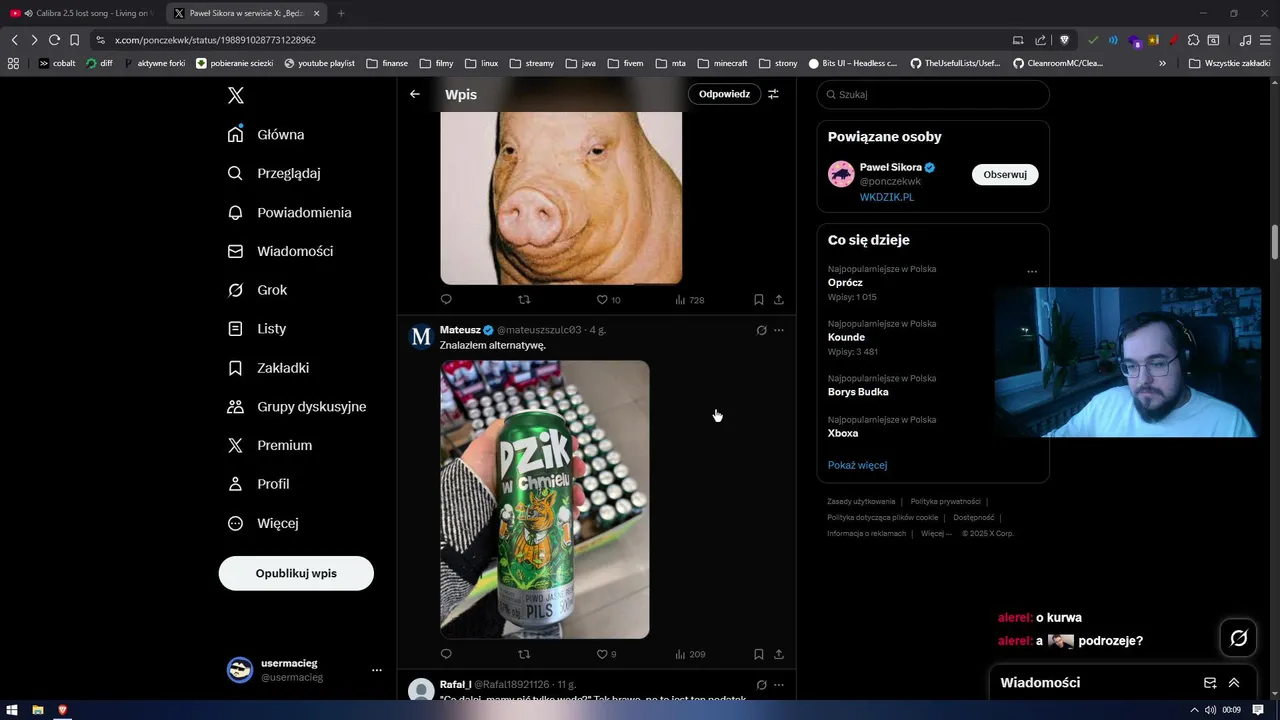Viewport: 1280px width, 720px height.
Task: Click the @mateuszszulc03 handle
Action: 539,330
